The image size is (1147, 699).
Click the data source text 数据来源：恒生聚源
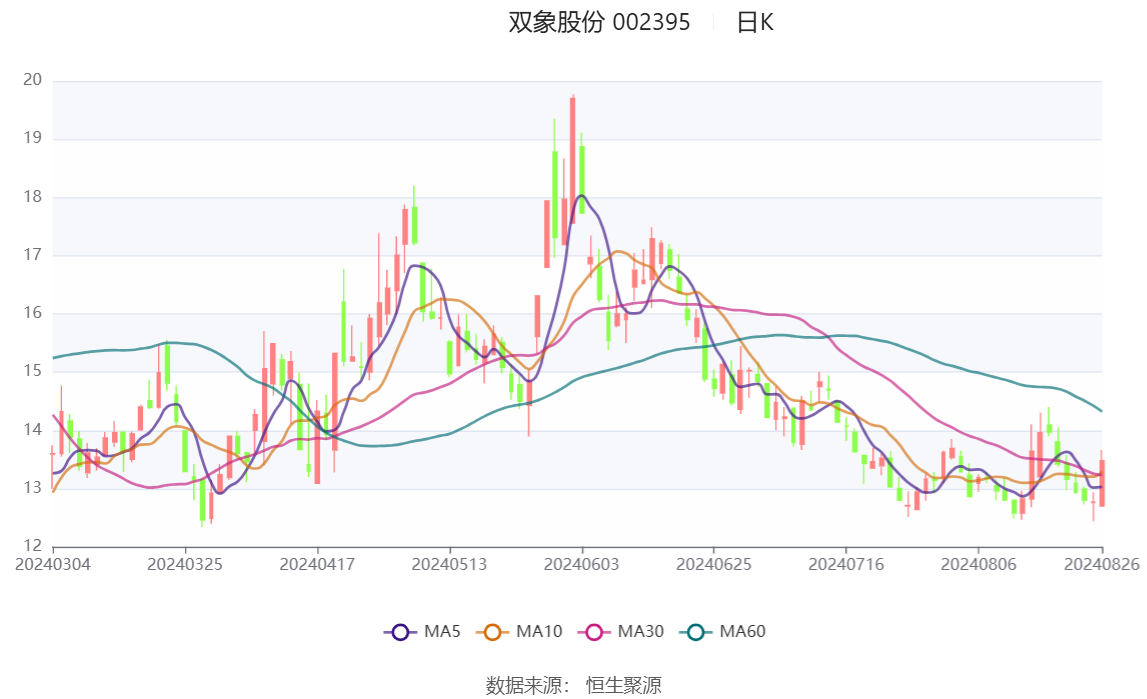(x=574, y=685)
